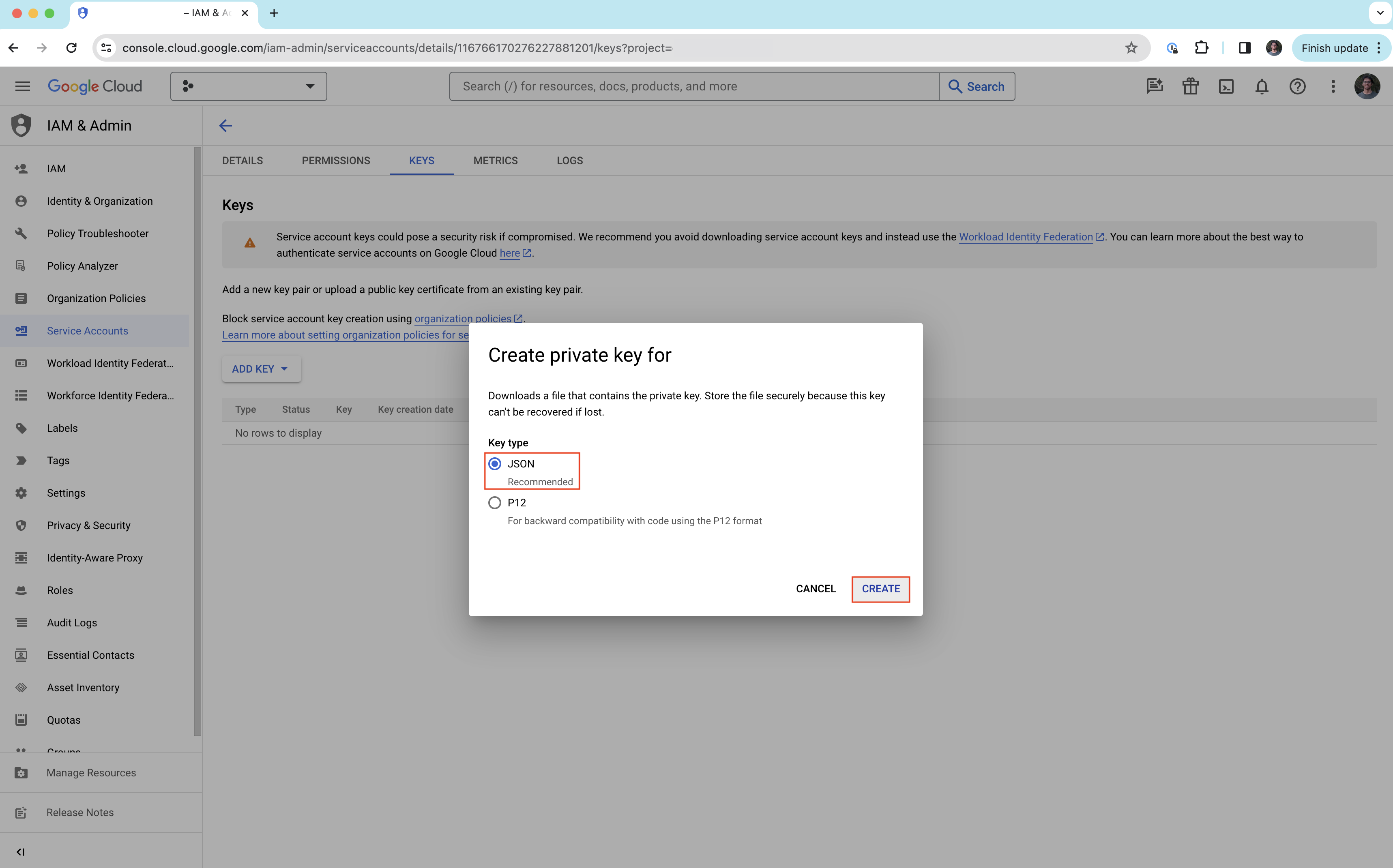Click the Type column header
The image size is (1393, 868).
click(x=245, y=409)
